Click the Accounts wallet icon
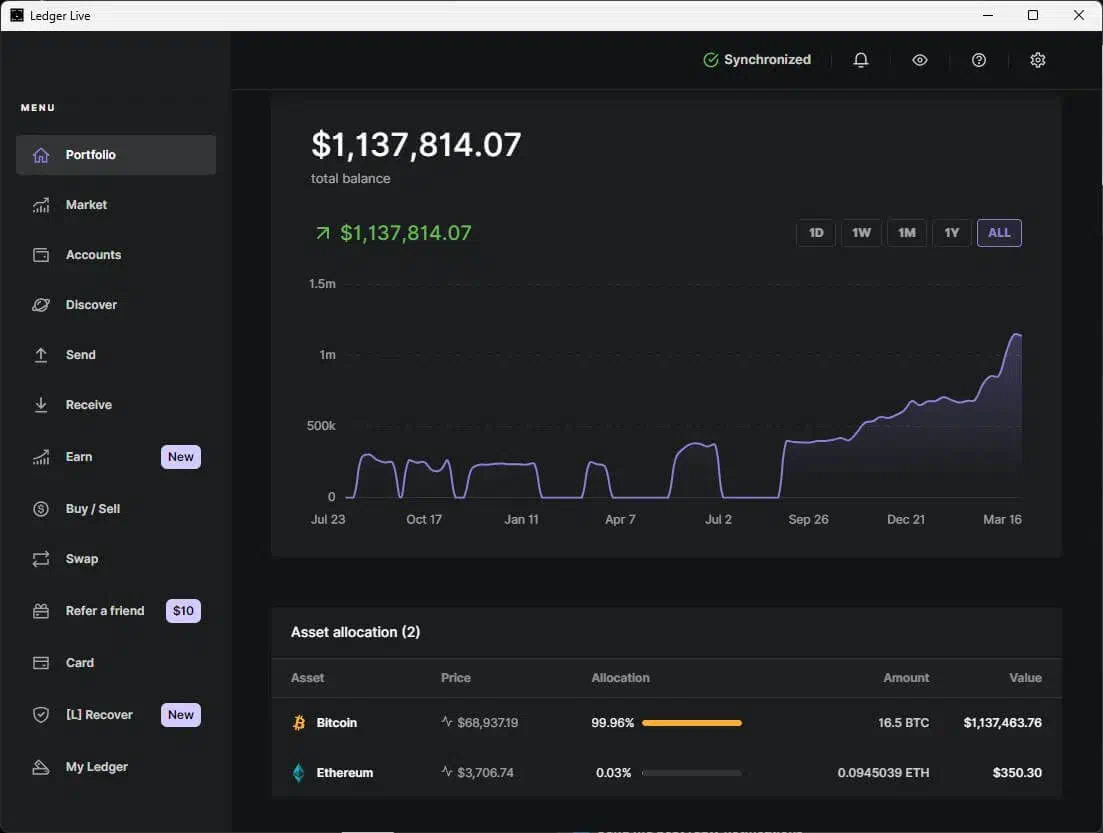Viewport: 1103px width, 833px height. tap(41, 255)
